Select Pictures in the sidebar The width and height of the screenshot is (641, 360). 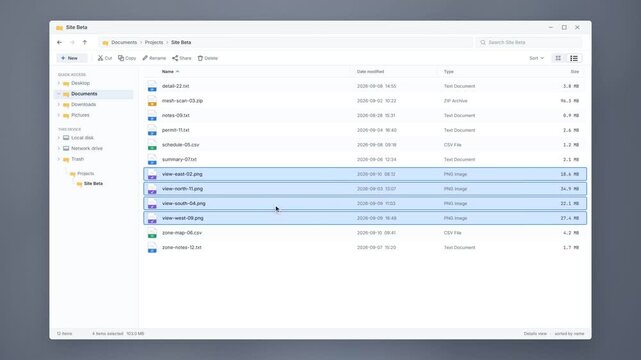[80, 115]
